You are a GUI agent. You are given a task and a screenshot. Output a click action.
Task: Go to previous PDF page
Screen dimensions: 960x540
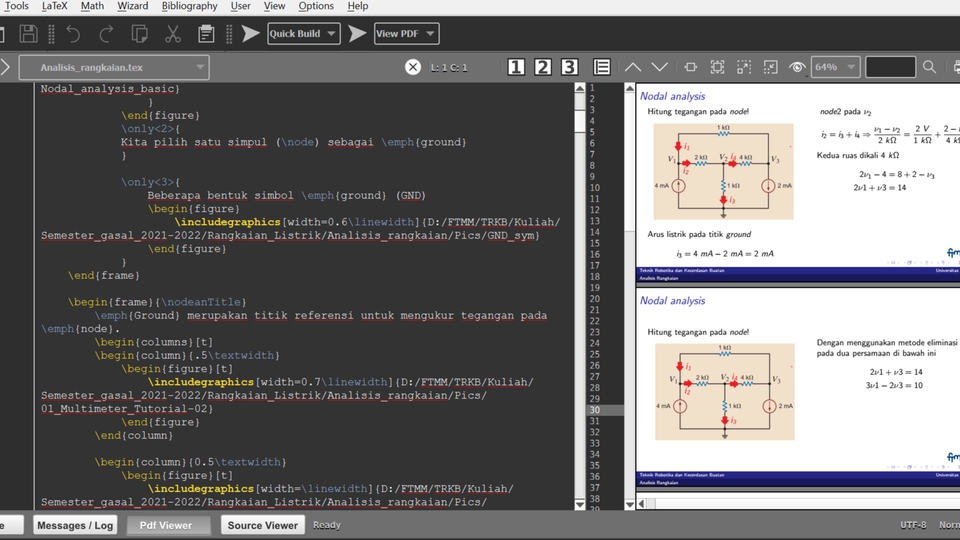(x=632, y=67)
